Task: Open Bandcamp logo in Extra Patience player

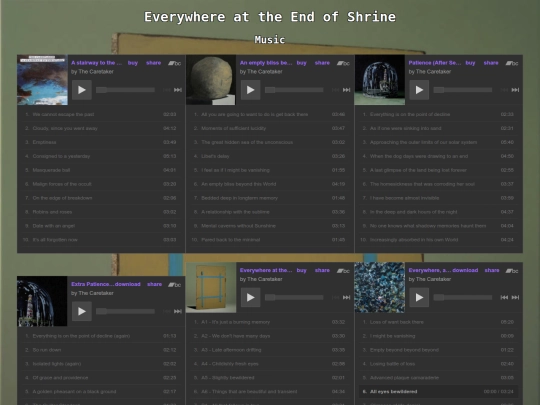Action: (175, 284)
